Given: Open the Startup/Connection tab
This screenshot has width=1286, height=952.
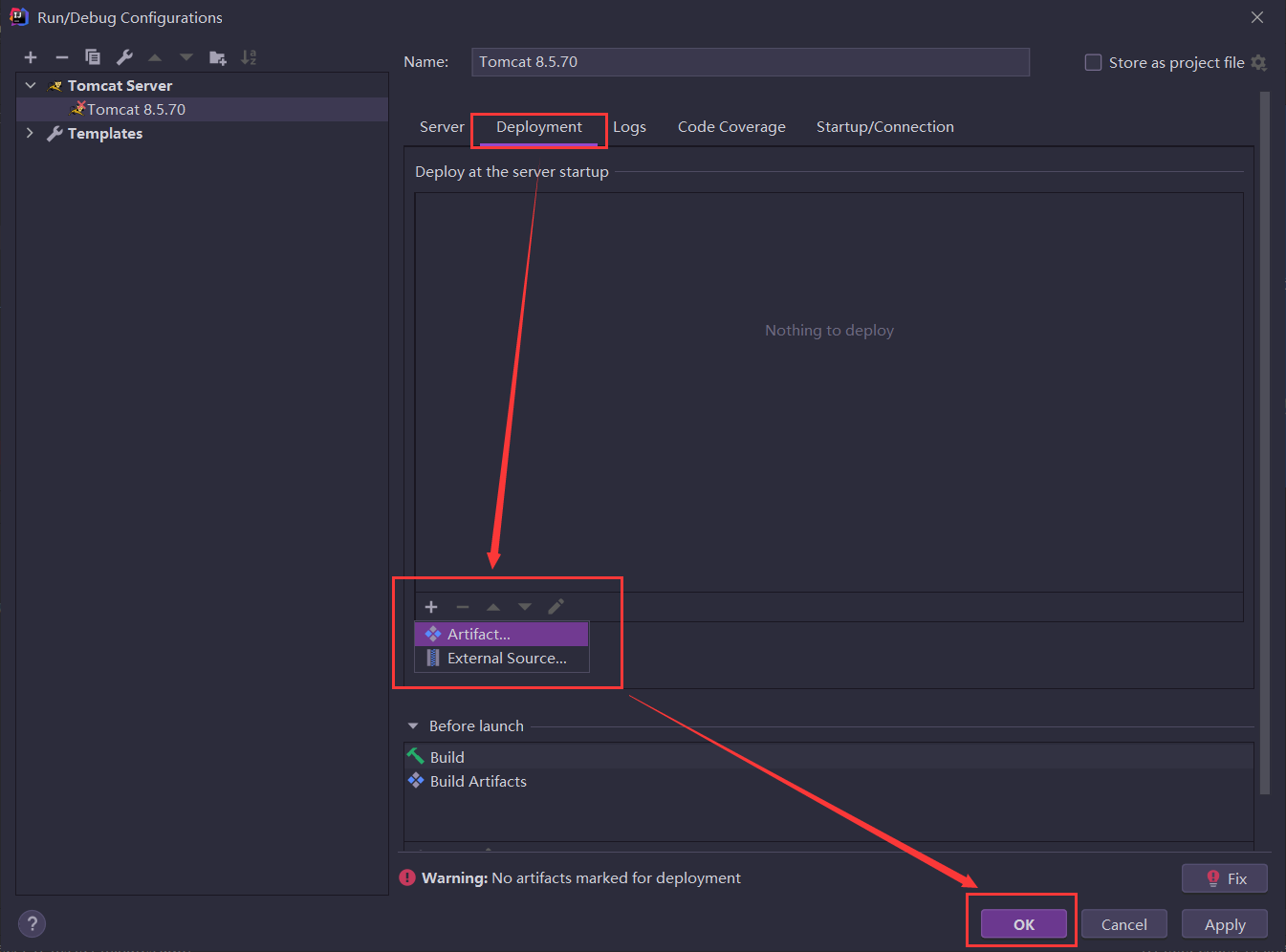Looking at the screenshot, I should [884, 127].
